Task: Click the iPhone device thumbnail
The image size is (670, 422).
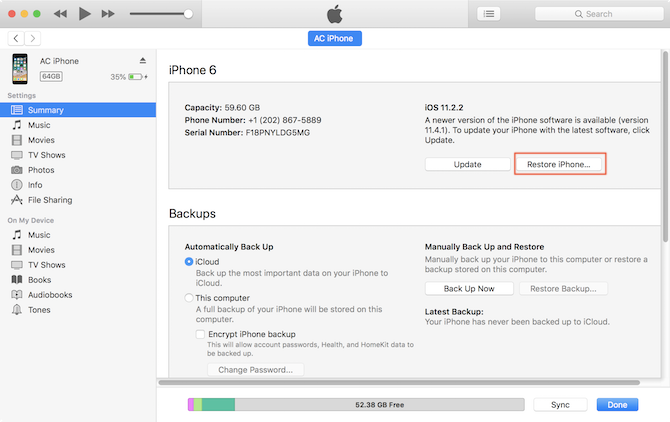Action: 20,69
